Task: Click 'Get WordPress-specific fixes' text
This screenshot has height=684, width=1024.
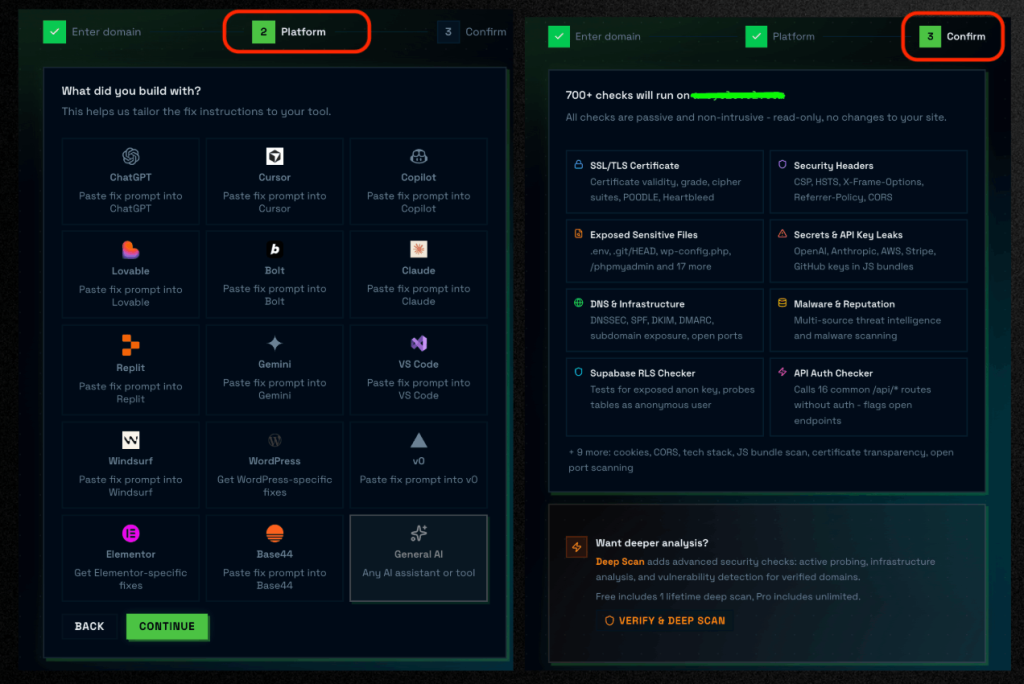Action: (x=274, y=486)
